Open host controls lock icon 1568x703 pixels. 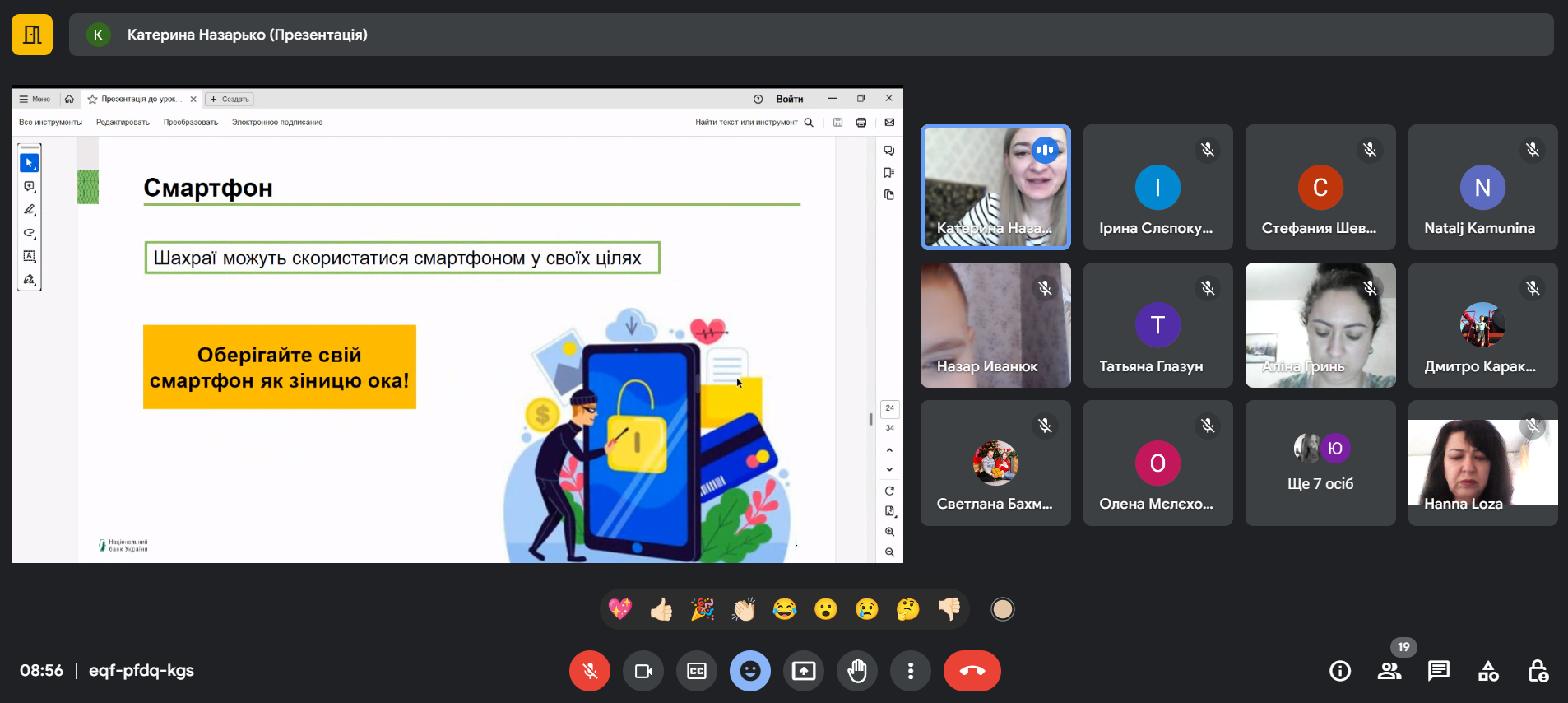tap(1538, 671)
